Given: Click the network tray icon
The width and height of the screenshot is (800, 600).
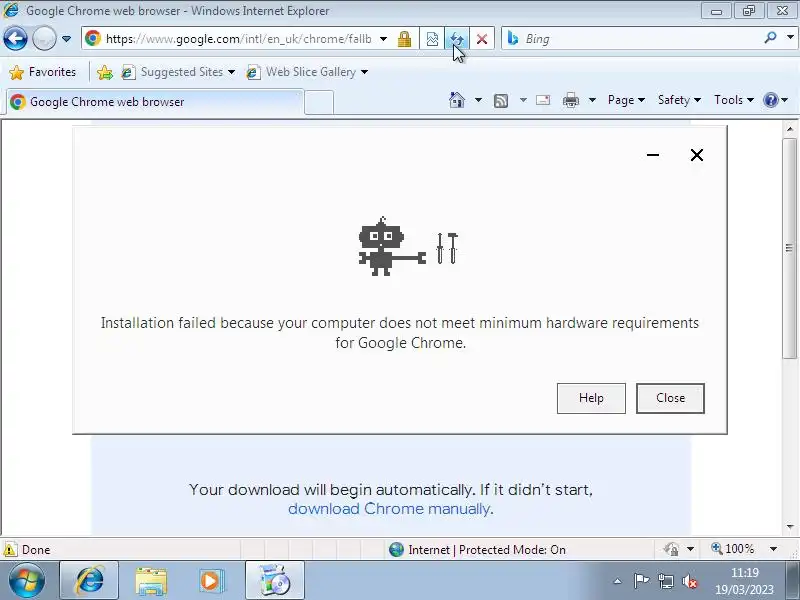Looking at the screenshot, I should [665, 581].
